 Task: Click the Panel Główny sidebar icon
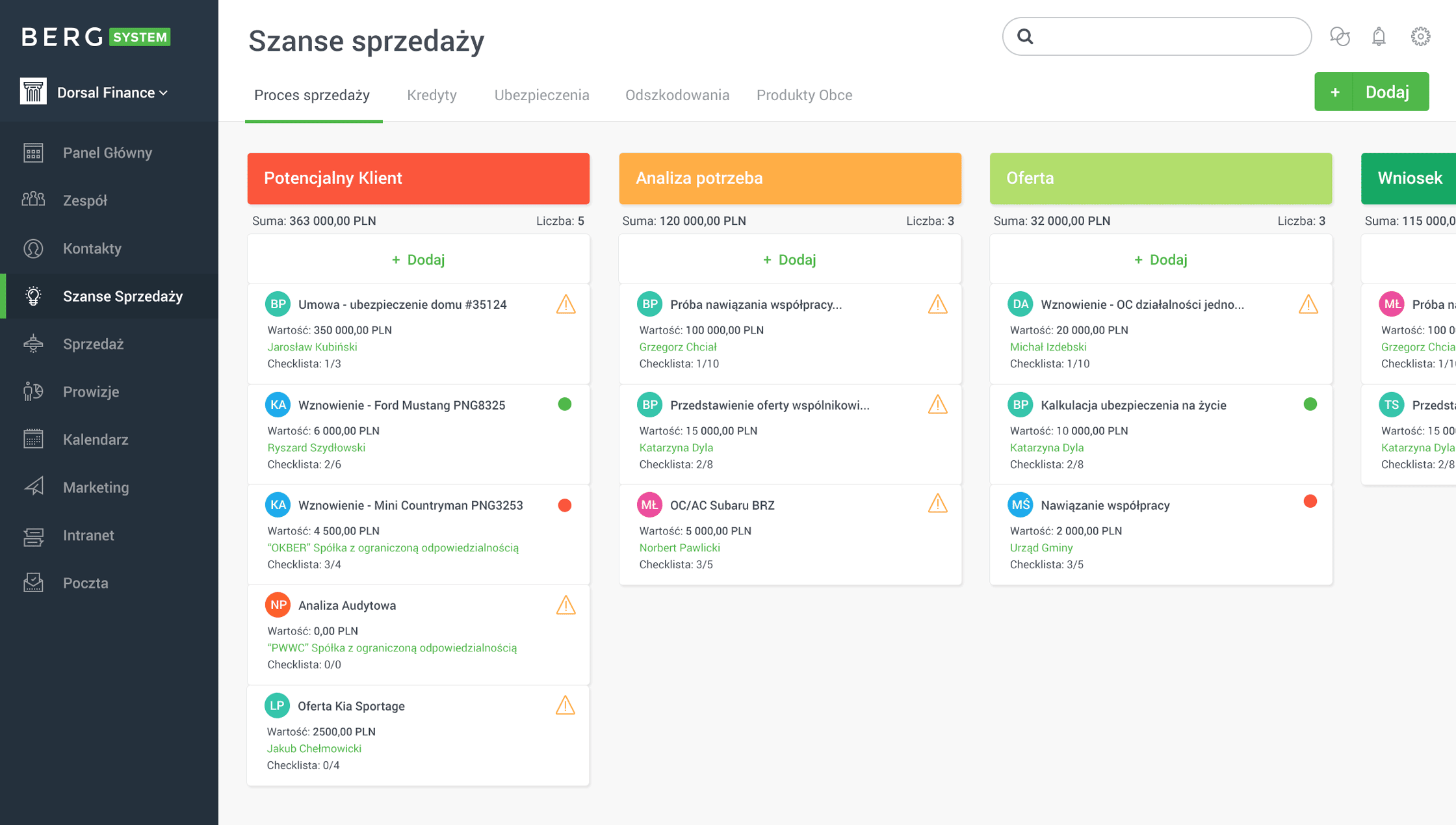33,153
